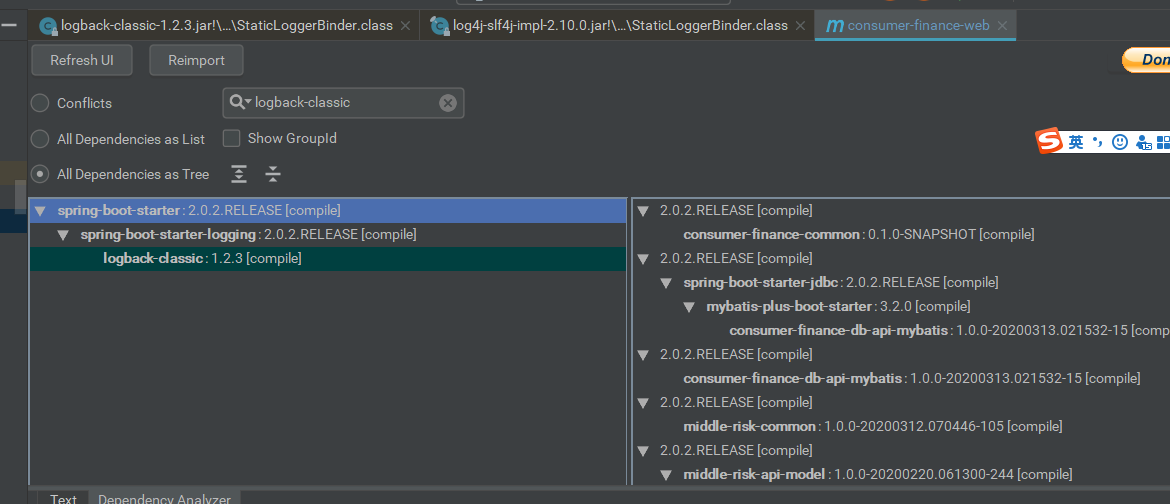Open the Dependency Analyzer bottom tab
Screen dimensions: 1170x504
click(164, 498)
